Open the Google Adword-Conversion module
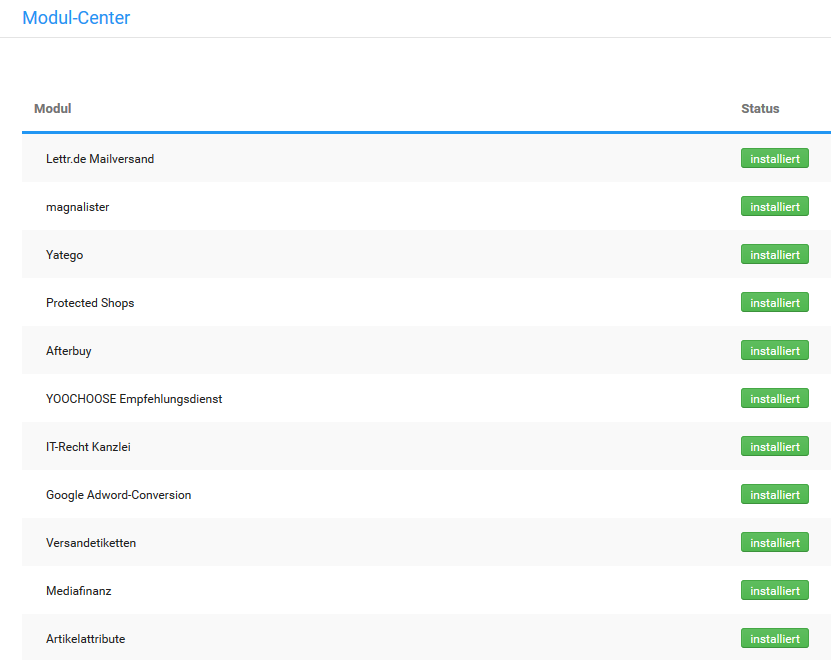Screen dimensions: 831x660 click(x=118, y=495)
